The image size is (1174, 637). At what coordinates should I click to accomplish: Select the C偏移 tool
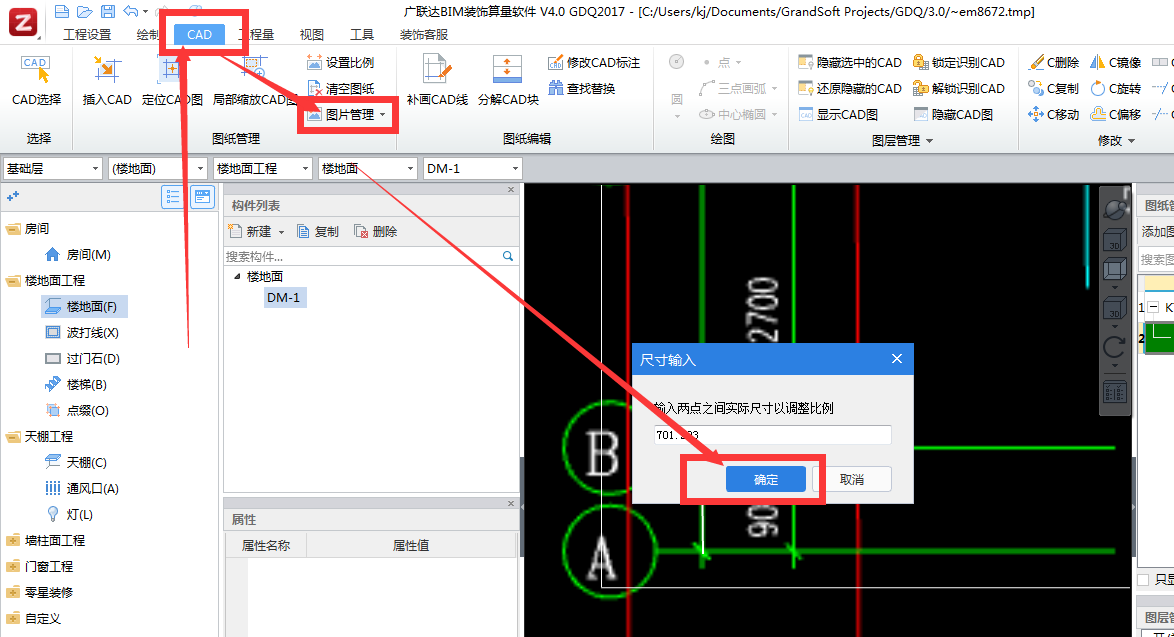1116,115
